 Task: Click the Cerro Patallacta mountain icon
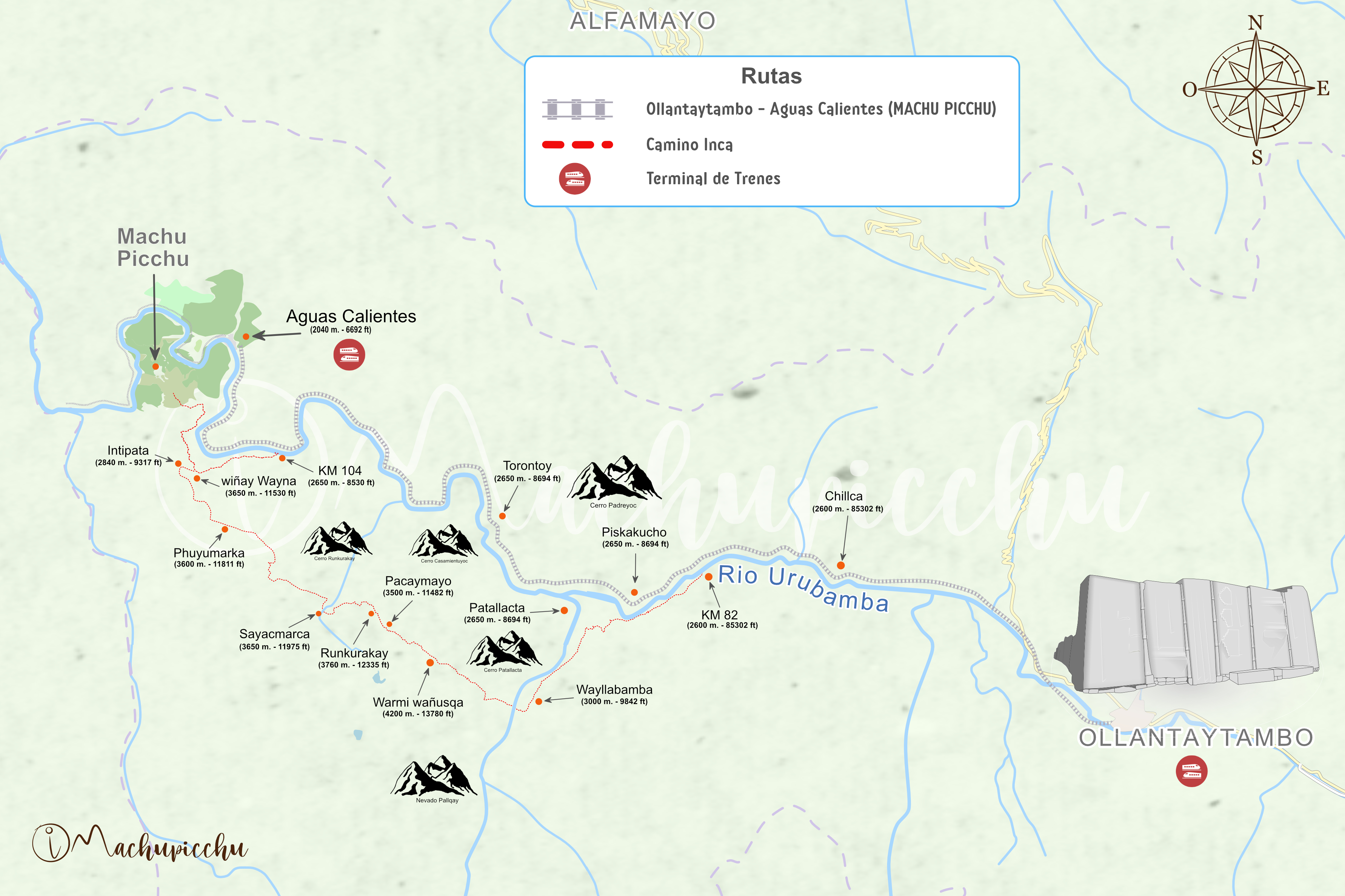503,648
